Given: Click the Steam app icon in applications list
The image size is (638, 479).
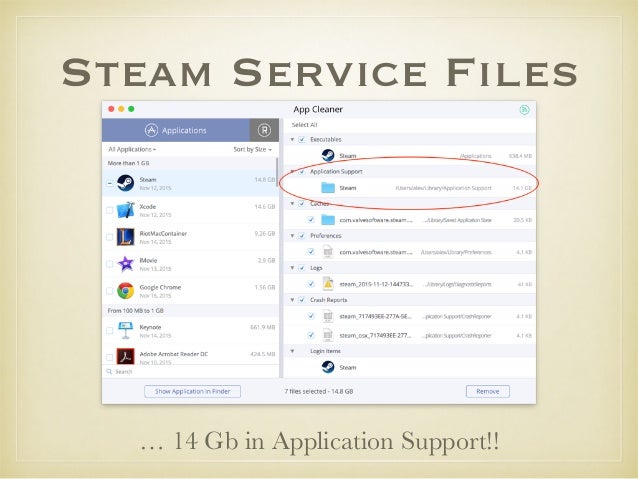Looking at the screenshot, I should 125,183.
